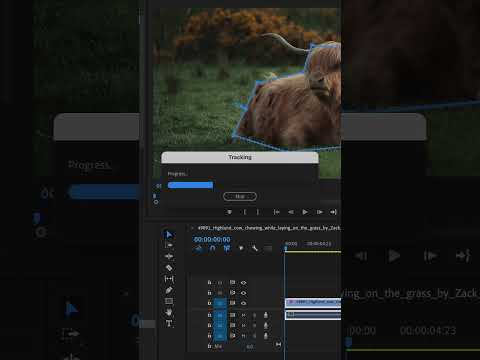The image size is (480, 360).
Task: Click the playhead timecode 00:00:00:00
Action: (x=212, y=239)
